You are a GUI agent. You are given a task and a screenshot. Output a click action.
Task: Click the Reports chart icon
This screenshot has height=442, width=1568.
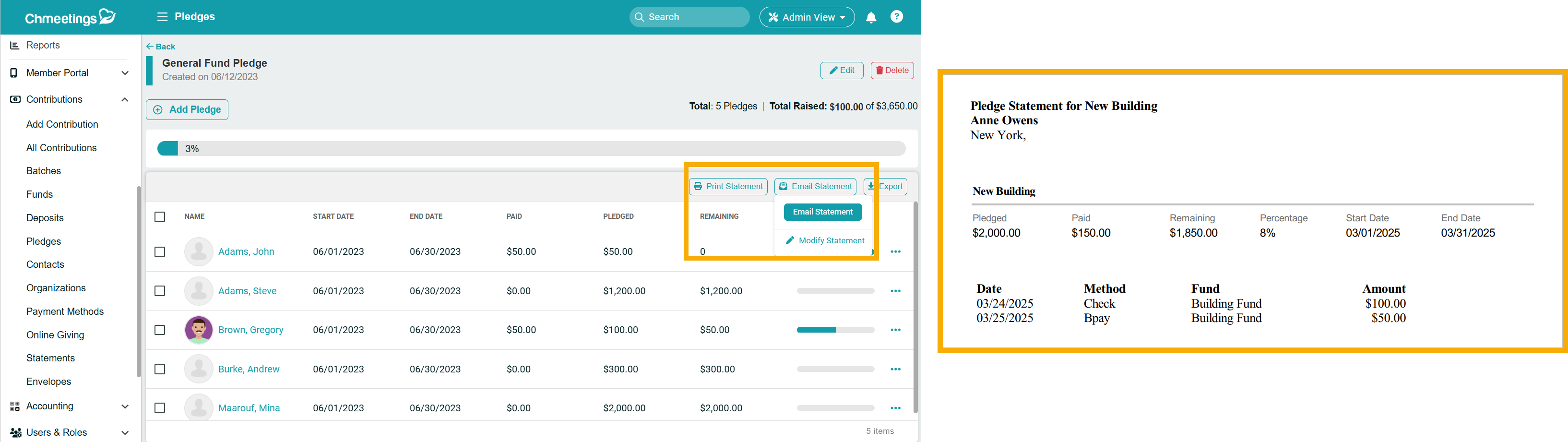14,46
